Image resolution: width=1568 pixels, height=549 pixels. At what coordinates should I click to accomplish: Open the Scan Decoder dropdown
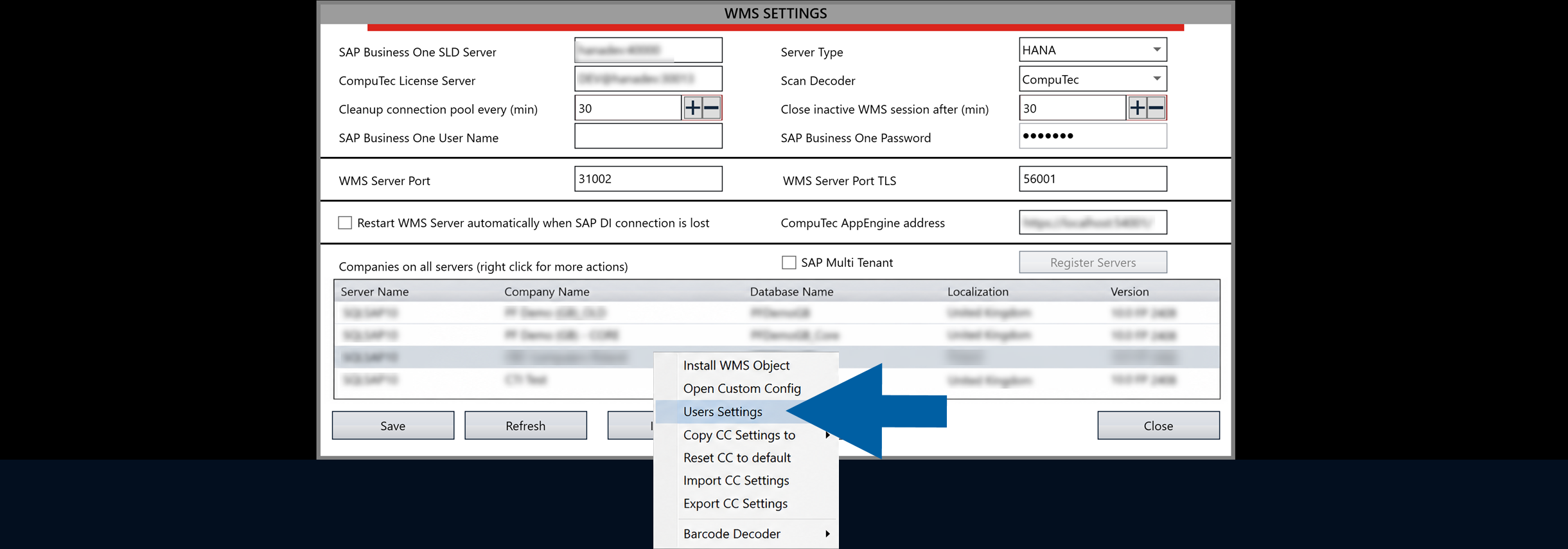pyautogui.click(x=1093, y=79)
